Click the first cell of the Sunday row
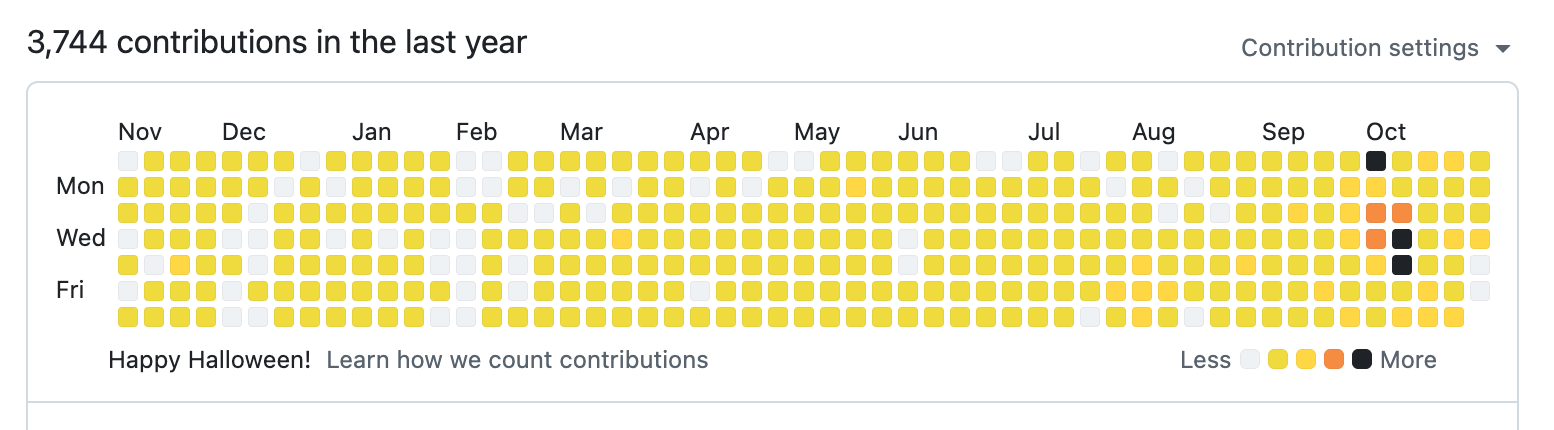Viewport: 1554px width, 430px height. (128, 161)
